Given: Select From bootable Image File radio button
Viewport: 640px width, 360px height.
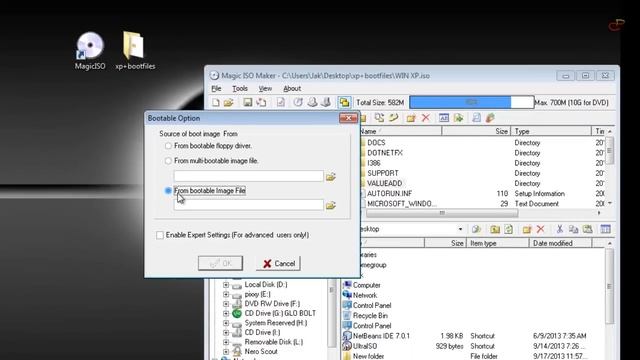Looking at the screenshot, I should (x=168, y=191).
